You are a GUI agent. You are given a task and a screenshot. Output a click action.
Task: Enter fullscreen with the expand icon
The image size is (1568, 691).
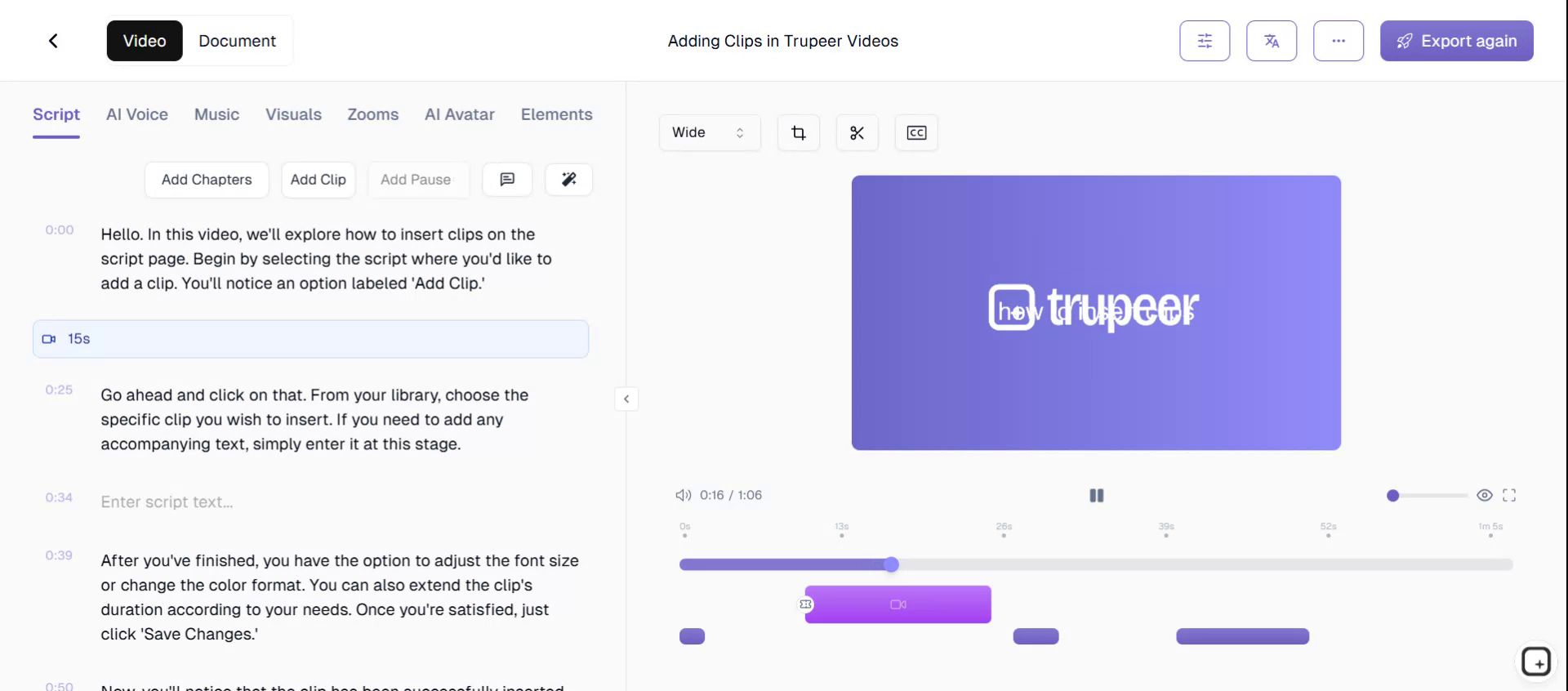pos(1509,495)
